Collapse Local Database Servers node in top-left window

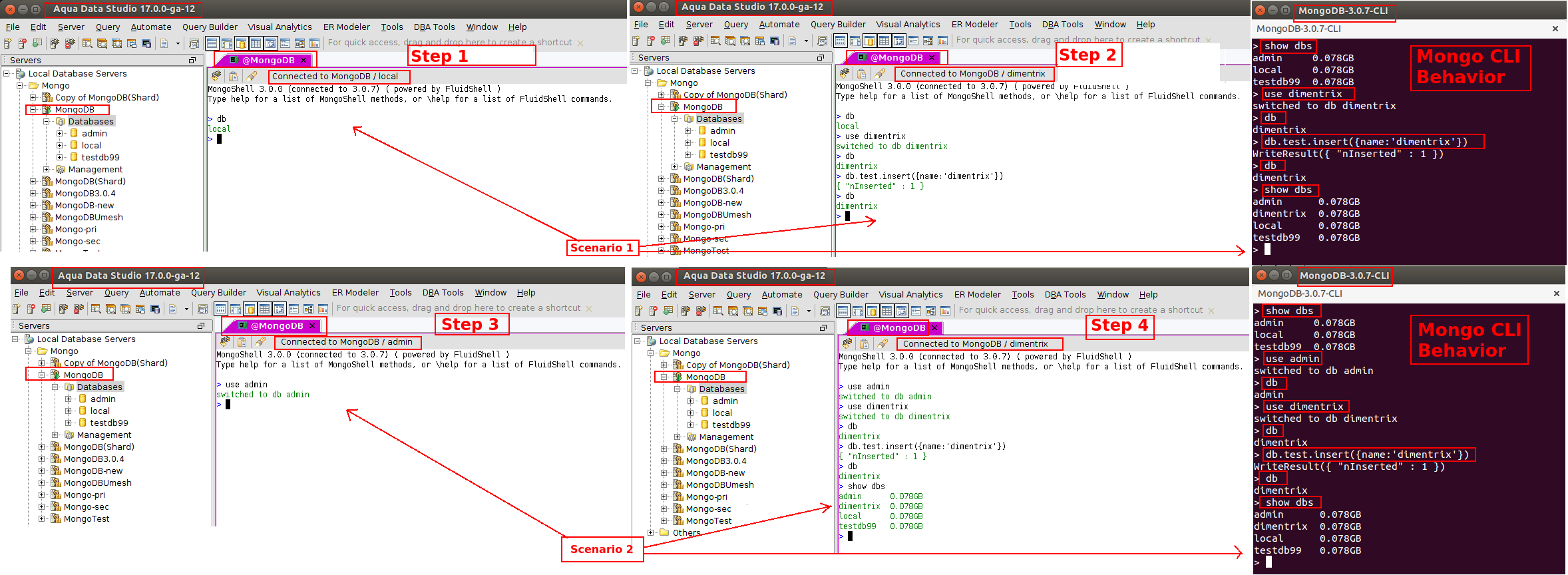[x=7, y=73]
